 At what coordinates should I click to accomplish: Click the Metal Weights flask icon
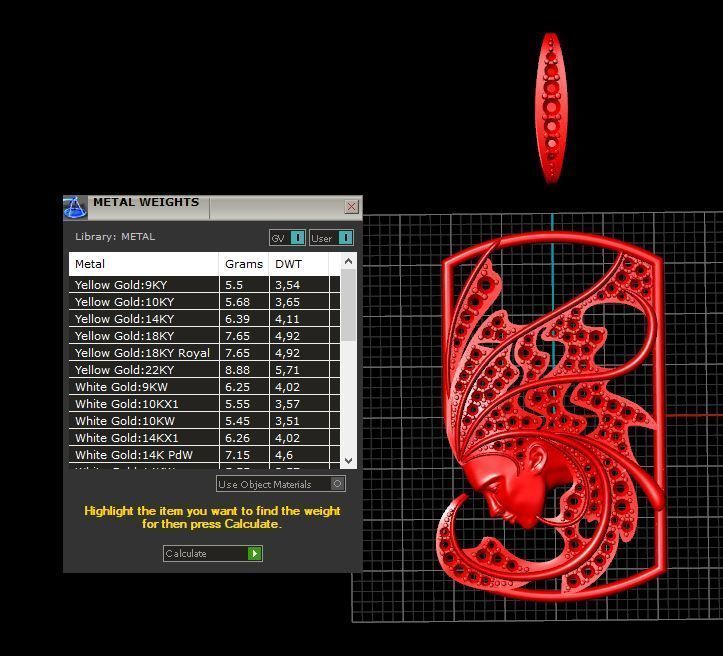75,207
